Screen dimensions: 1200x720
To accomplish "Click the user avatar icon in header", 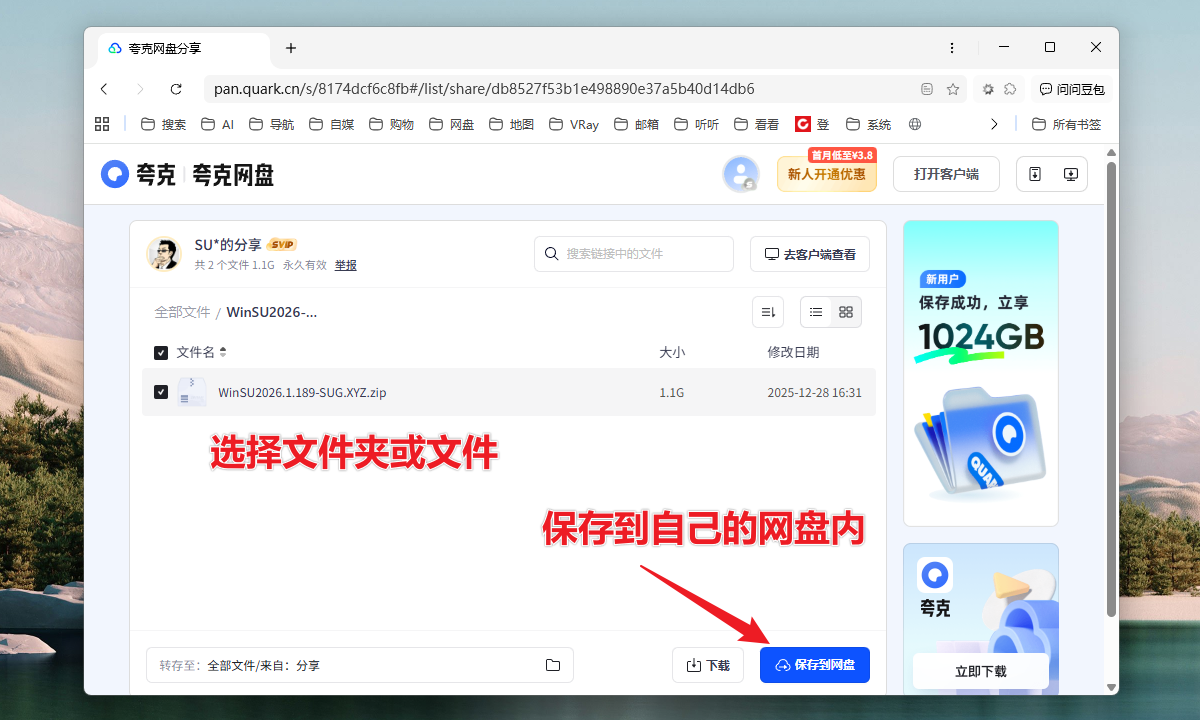I will click(x=741, y=174).
